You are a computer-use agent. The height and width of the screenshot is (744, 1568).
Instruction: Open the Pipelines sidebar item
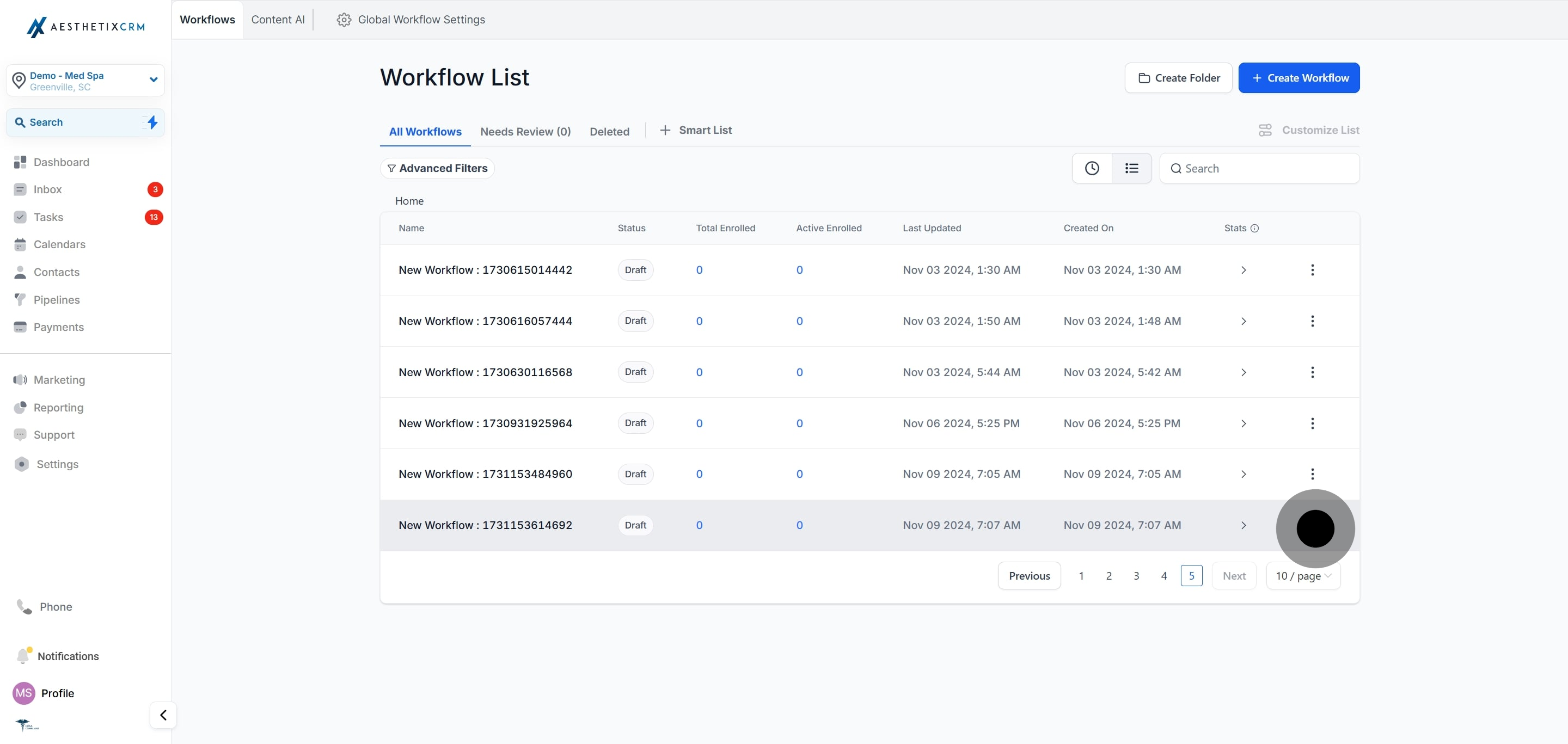tap(56, 299)
